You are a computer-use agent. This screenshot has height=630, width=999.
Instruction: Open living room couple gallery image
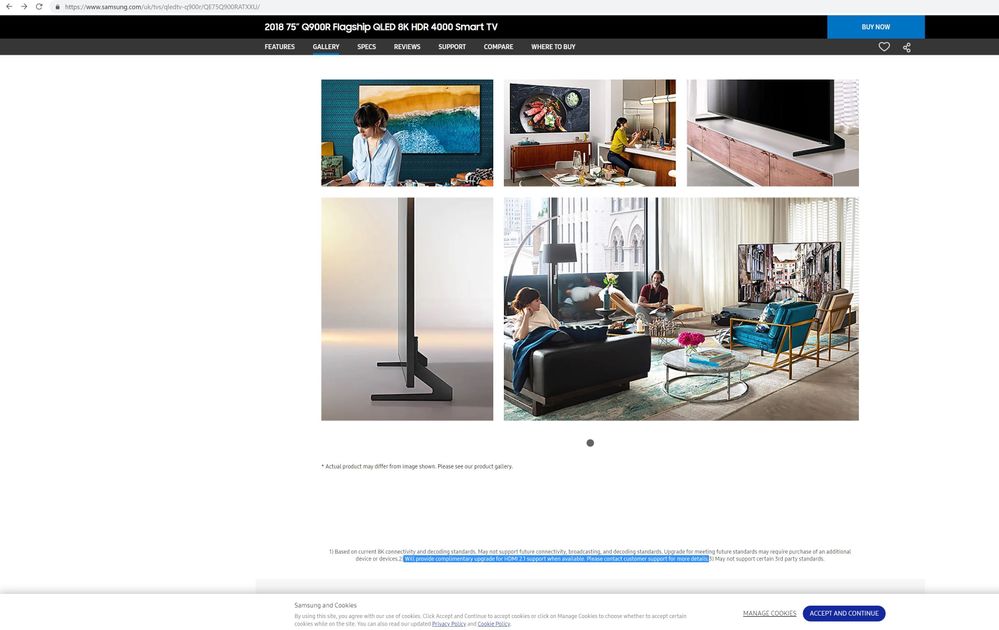tap(681, 309)
